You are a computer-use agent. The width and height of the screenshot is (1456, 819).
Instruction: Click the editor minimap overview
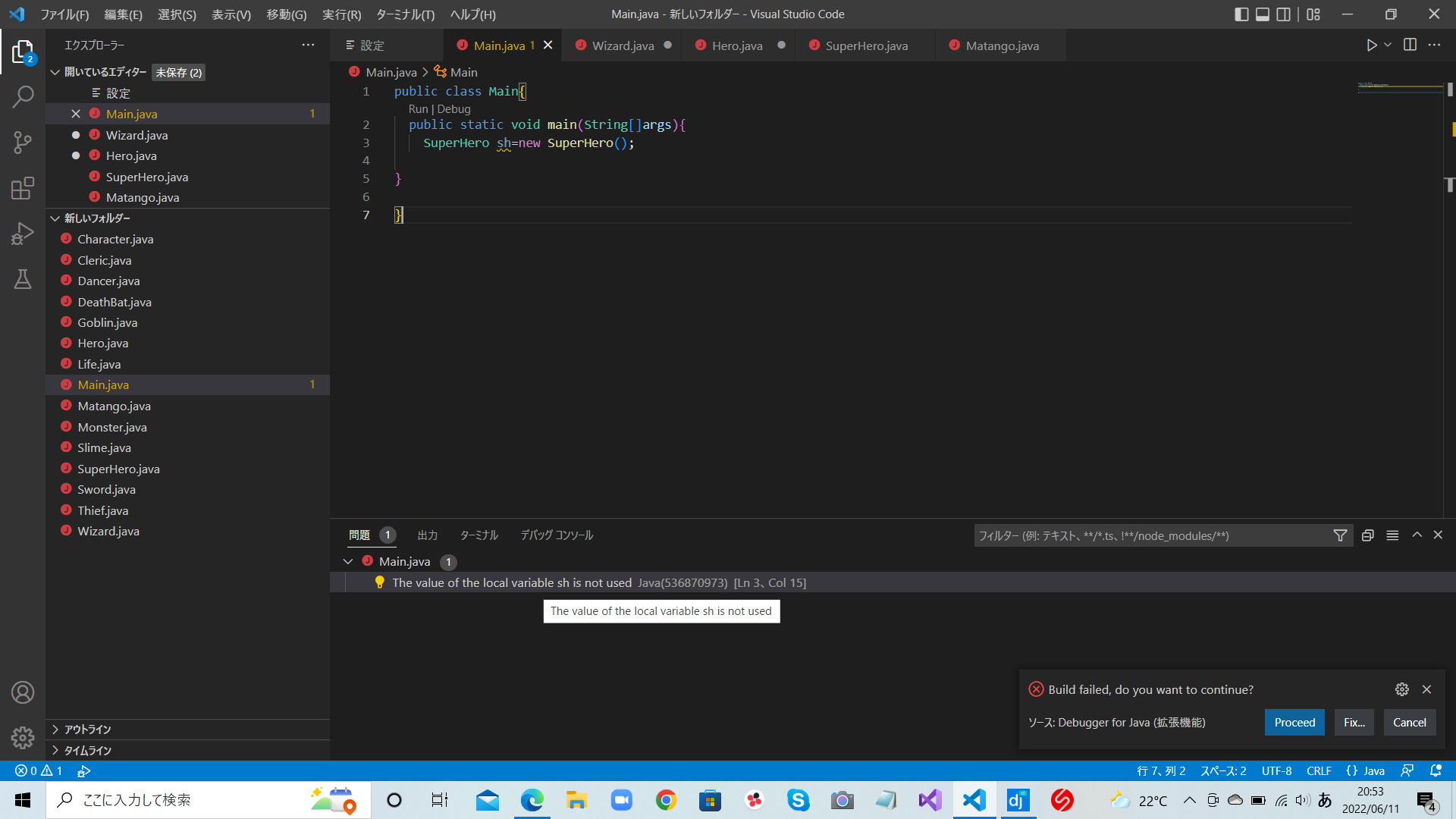pyautogui.click(x=1399, y=87)
